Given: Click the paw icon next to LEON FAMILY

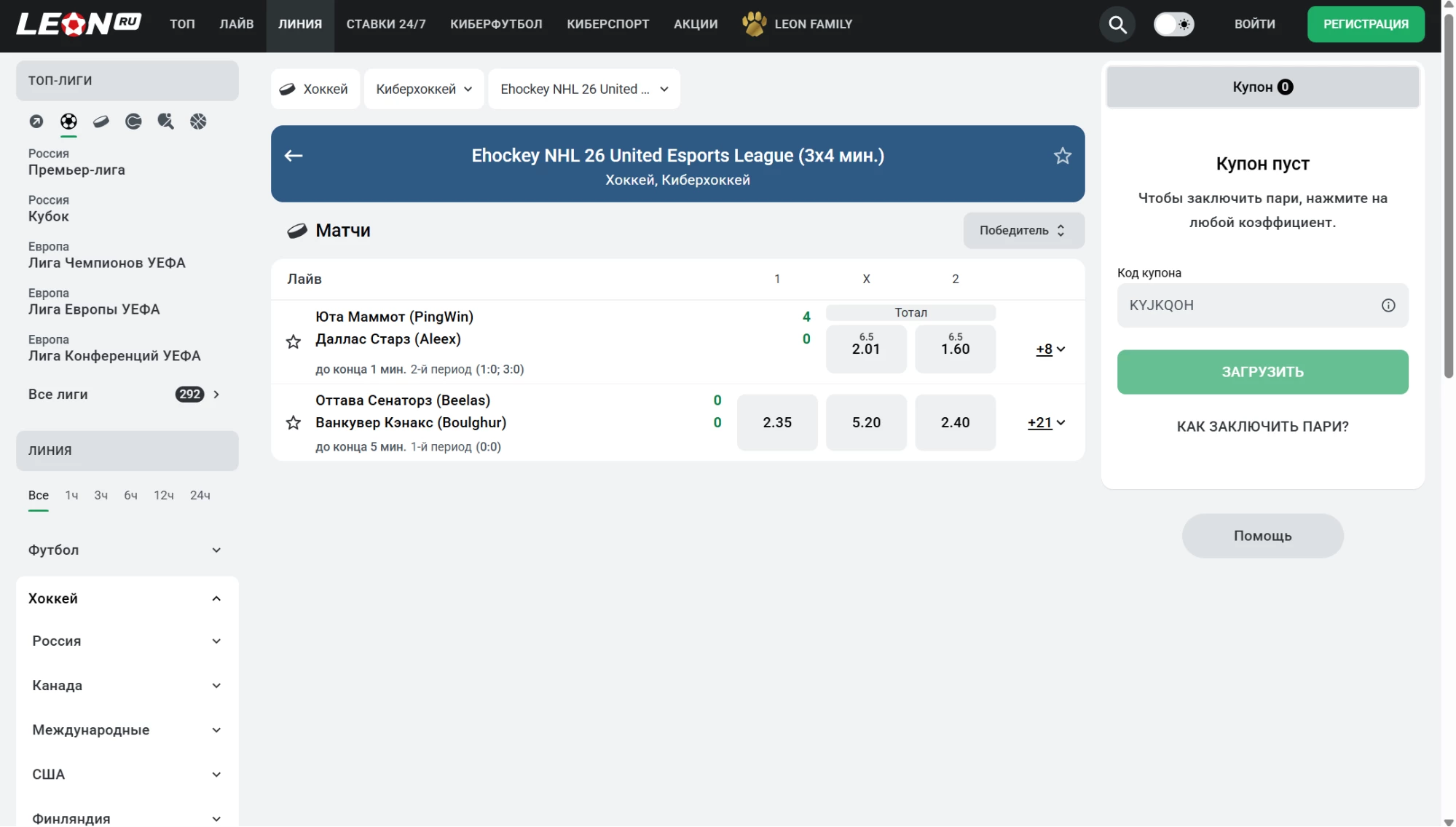Looking at the screenshot, I should tap(755, 24).
